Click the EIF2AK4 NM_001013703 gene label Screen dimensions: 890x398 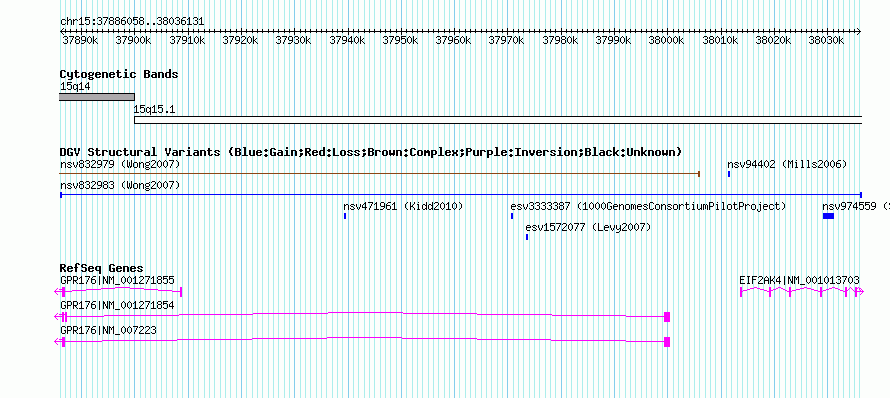coord(799,280)
